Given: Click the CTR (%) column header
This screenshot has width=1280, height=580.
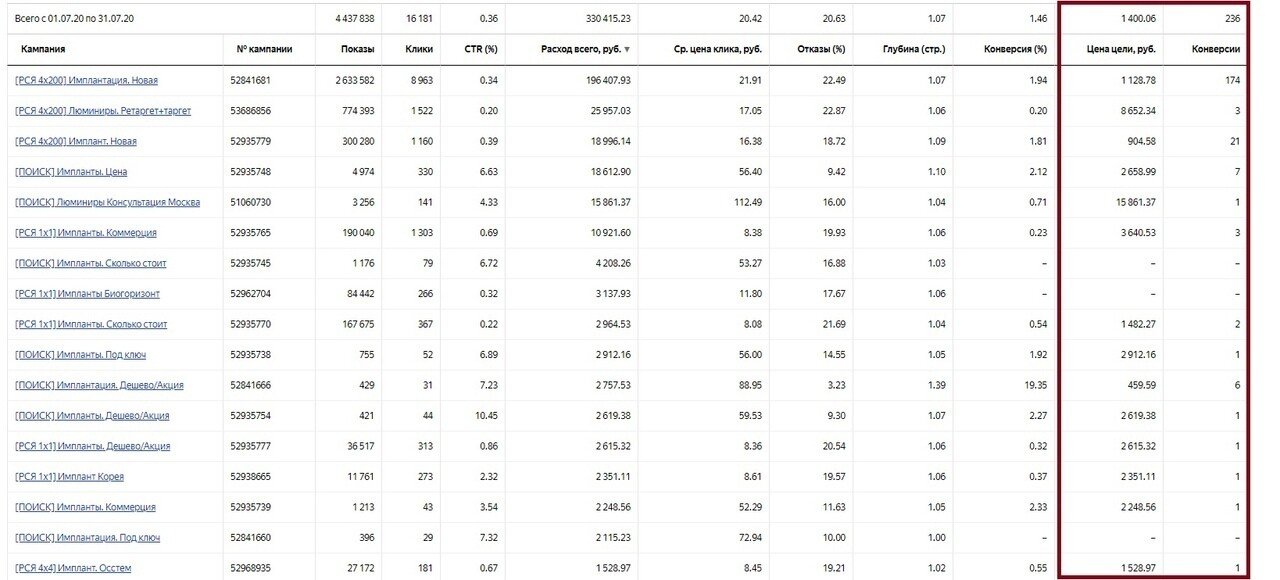Looking at the screenshot, I should tap(483, 49).
